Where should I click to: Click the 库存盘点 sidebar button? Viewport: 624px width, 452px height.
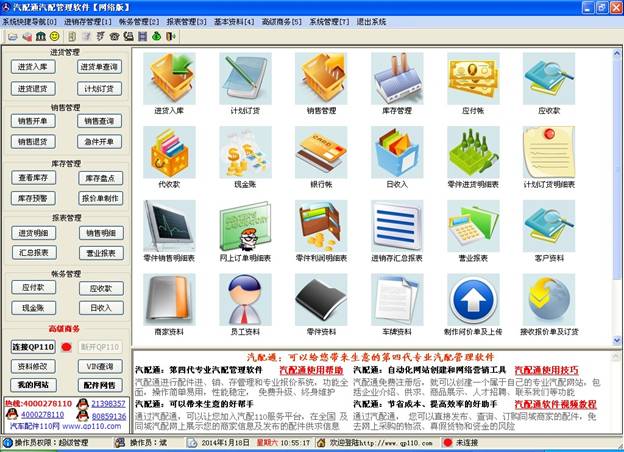(x=98, y=178)
